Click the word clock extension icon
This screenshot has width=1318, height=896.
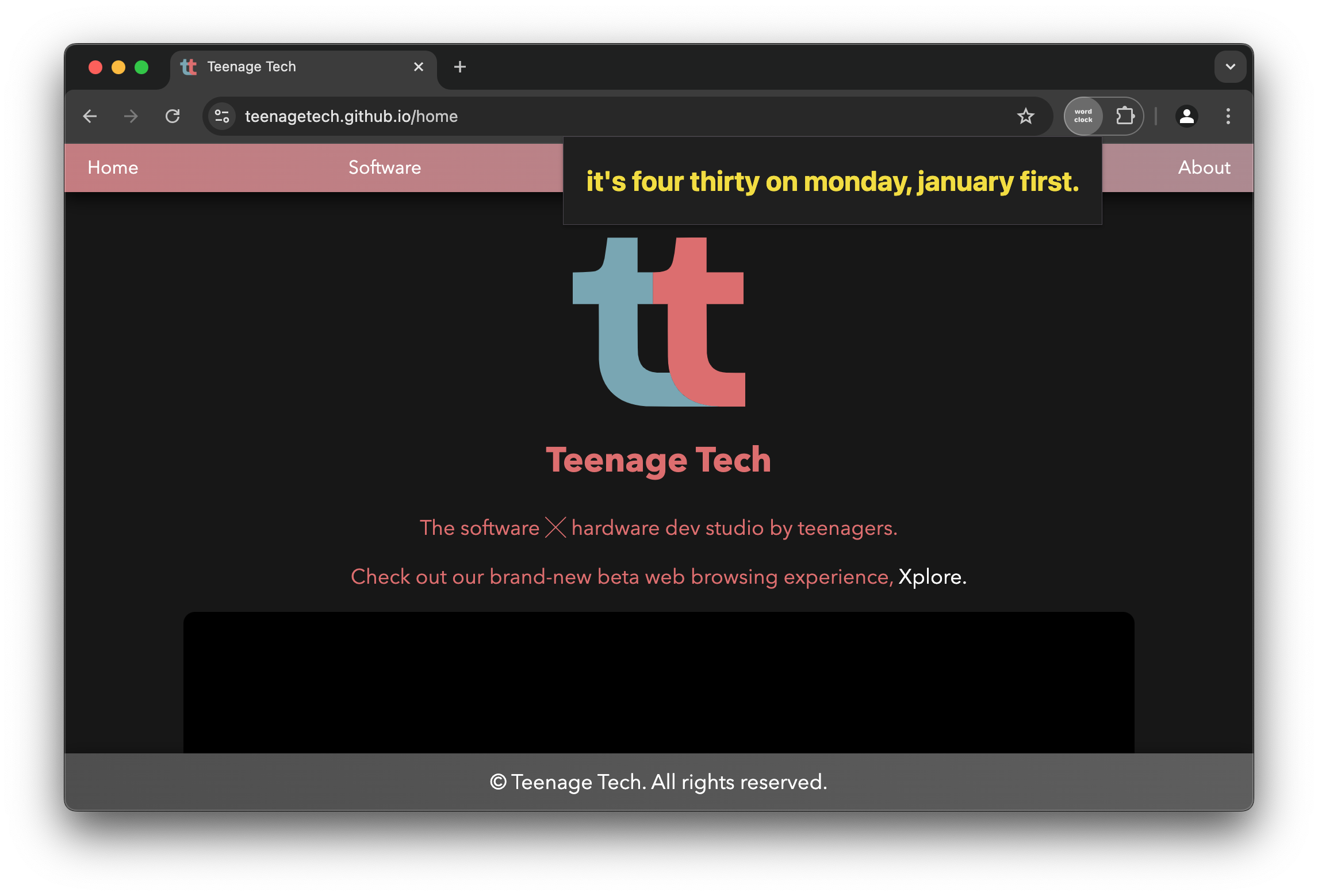(1083, 116)
